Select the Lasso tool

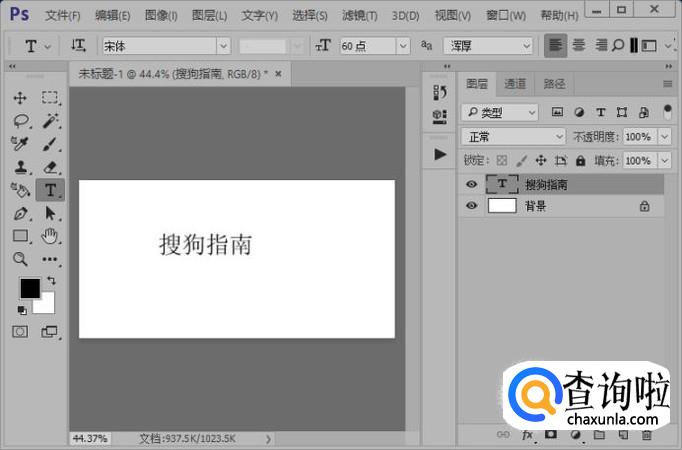[x=20, y=120]
